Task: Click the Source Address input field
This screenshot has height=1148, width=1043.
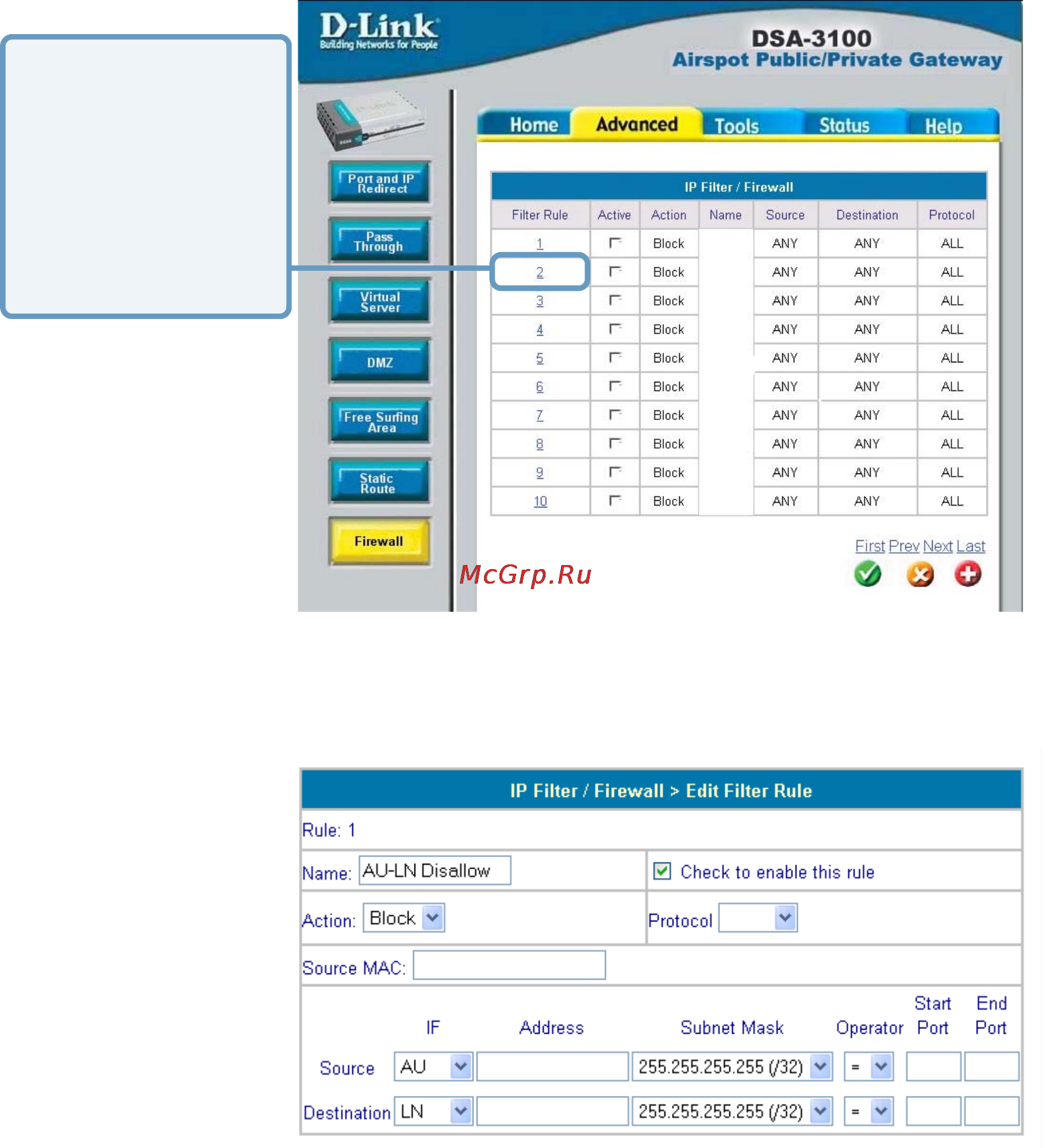Action: click(x=552, y=1066)
